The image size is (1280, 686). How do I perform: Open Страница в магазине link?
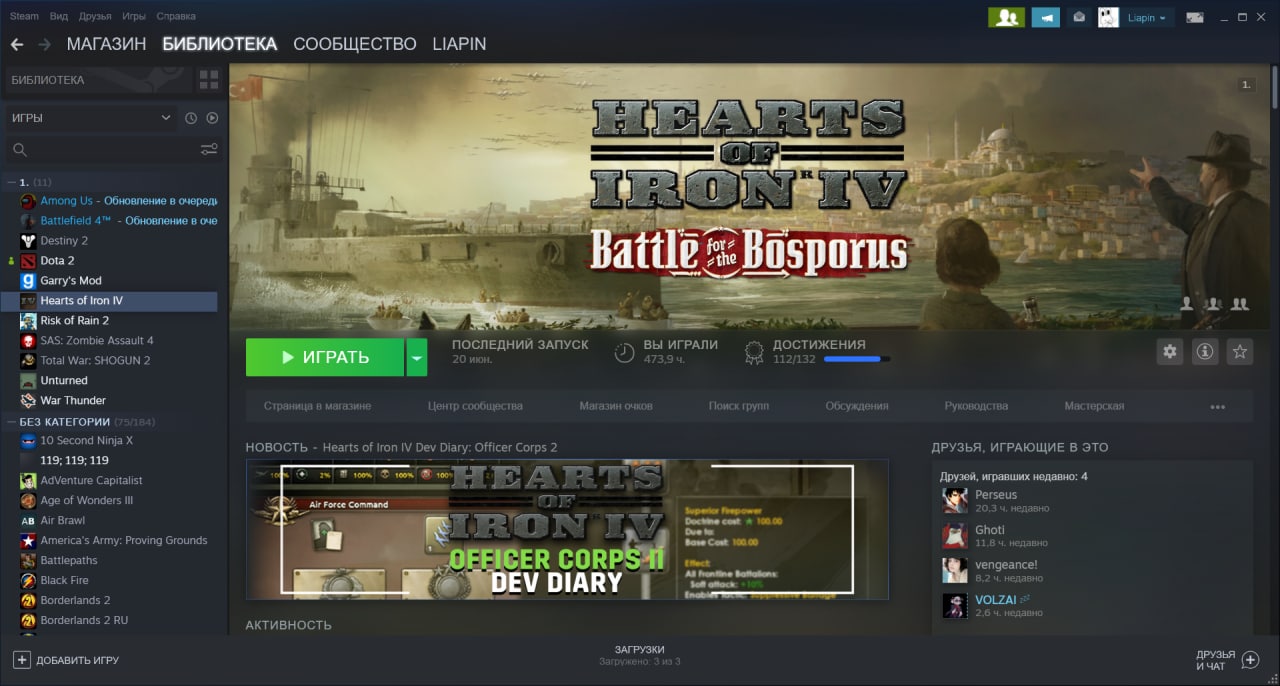point(317,406)
